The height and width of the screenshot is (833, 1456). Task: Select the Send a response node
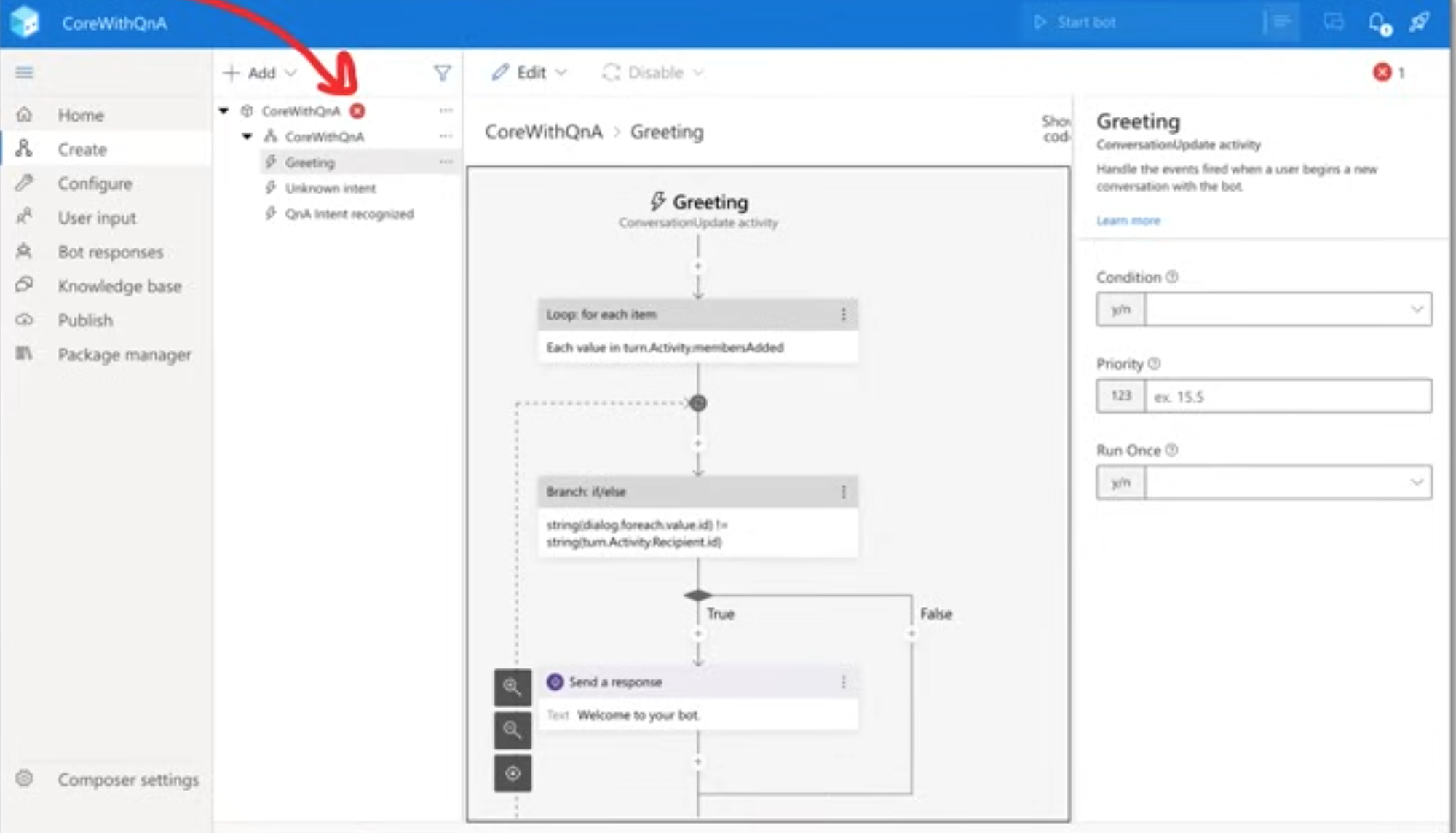point(697,698)
